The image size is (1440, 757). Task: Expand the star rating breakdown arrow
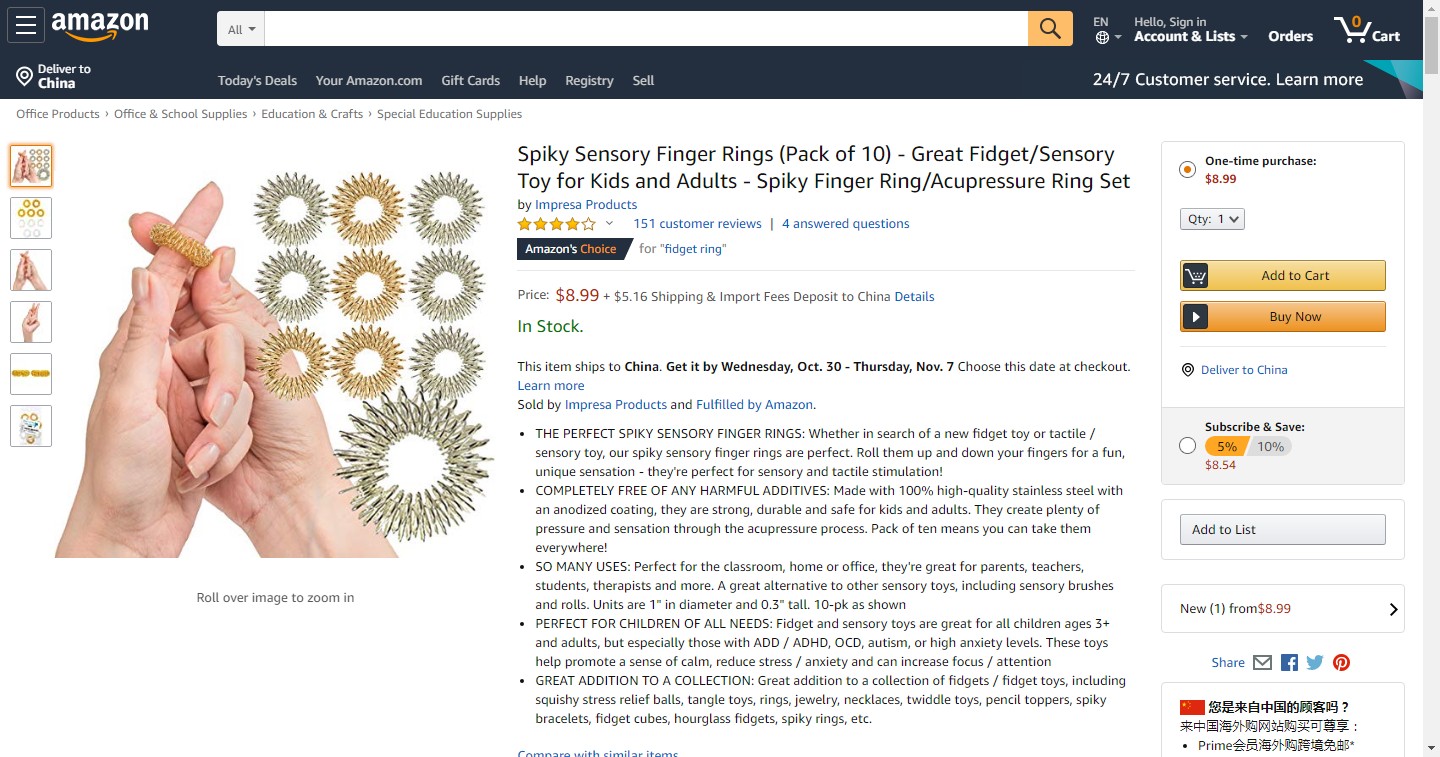click(x=609, y=224)
